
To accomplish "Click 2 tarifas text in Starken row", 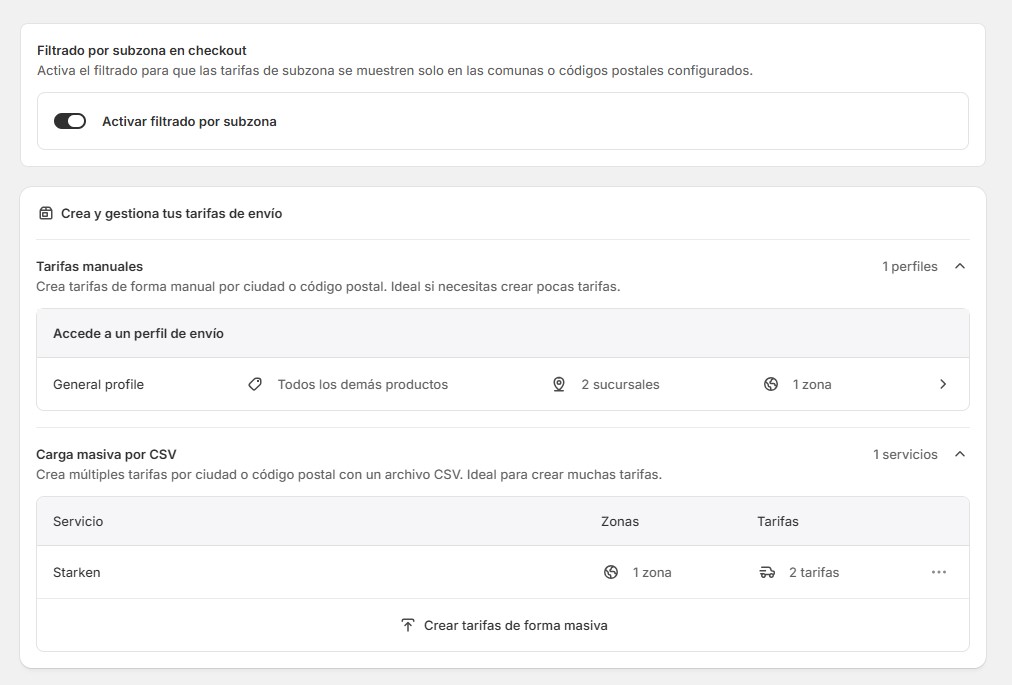I will [814, 572].
